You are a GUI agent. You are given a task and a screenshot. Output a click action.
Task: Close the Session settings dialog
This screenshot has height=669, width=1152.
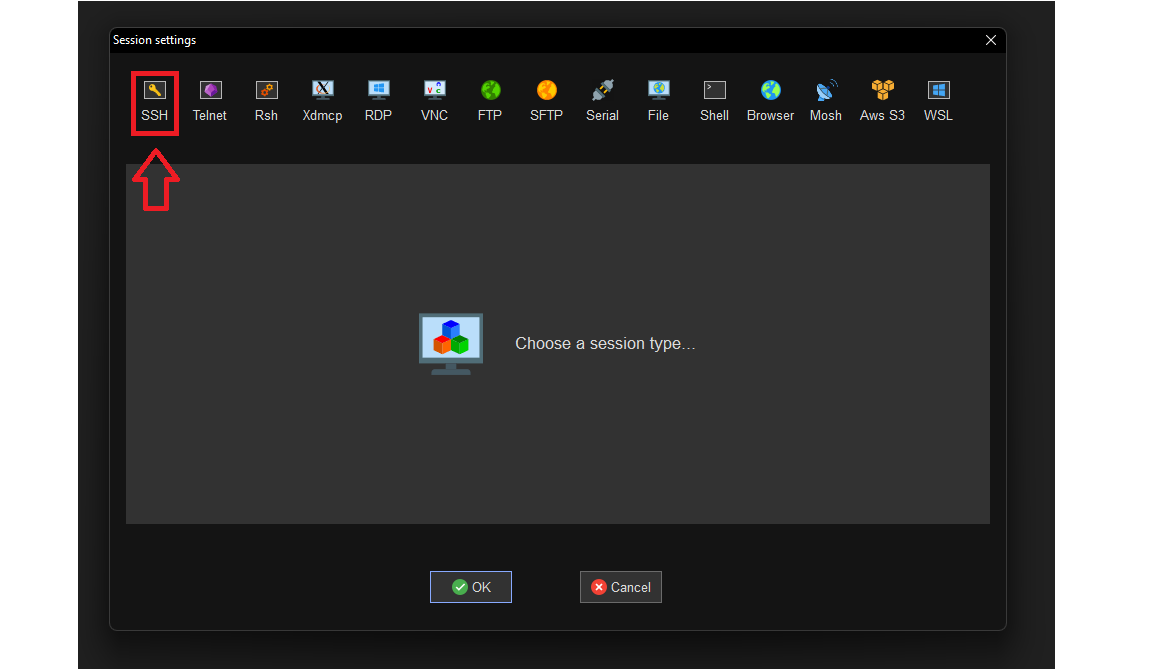[990, 40]
